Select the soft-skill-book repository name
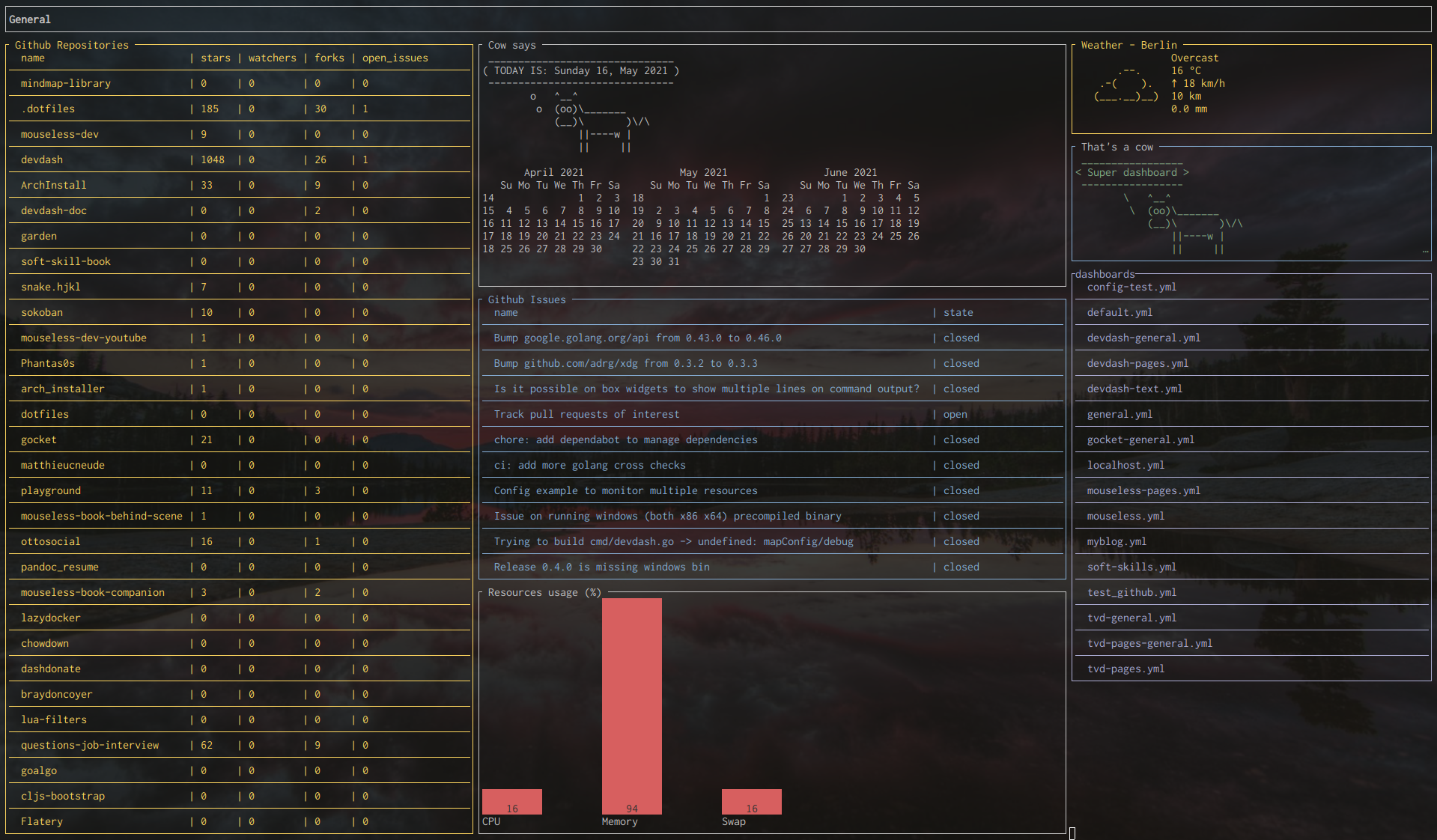This screenshot has width=1437, height=840. pyautogui.click(x=66, y=261)
